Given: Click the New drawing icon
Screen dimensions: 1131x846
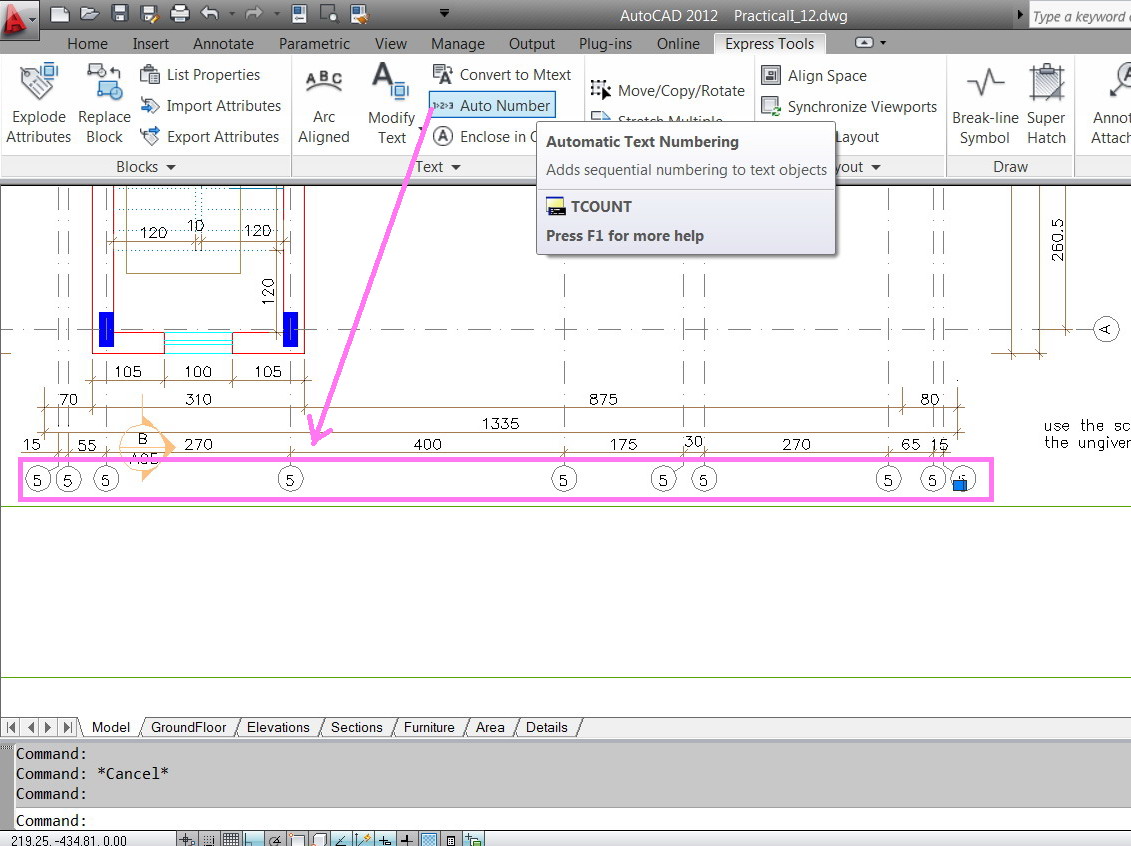Looking at the screenshot, I should click(60, 14).
